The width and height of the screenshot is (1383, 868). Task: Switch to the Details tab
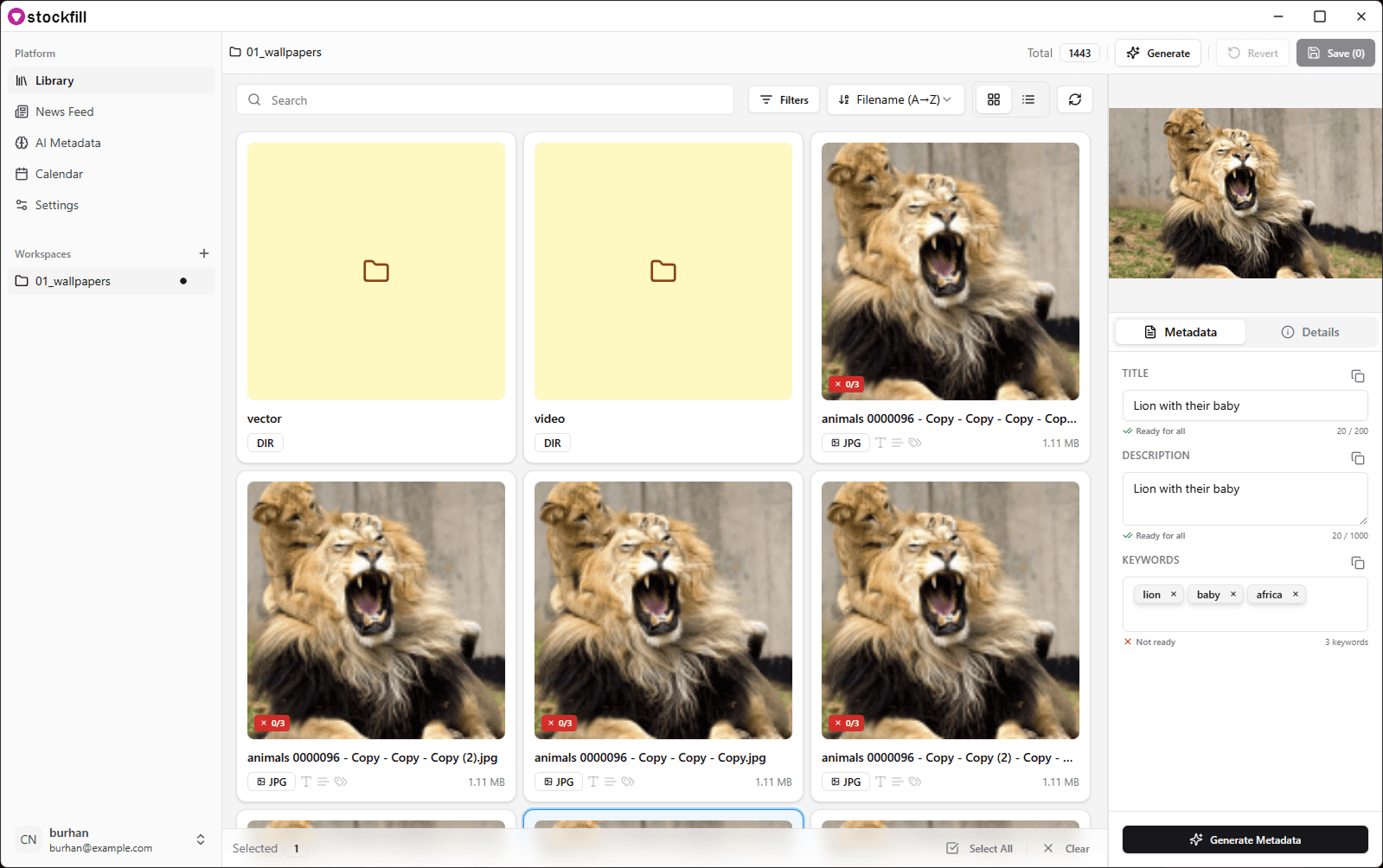coord(1310,332)
